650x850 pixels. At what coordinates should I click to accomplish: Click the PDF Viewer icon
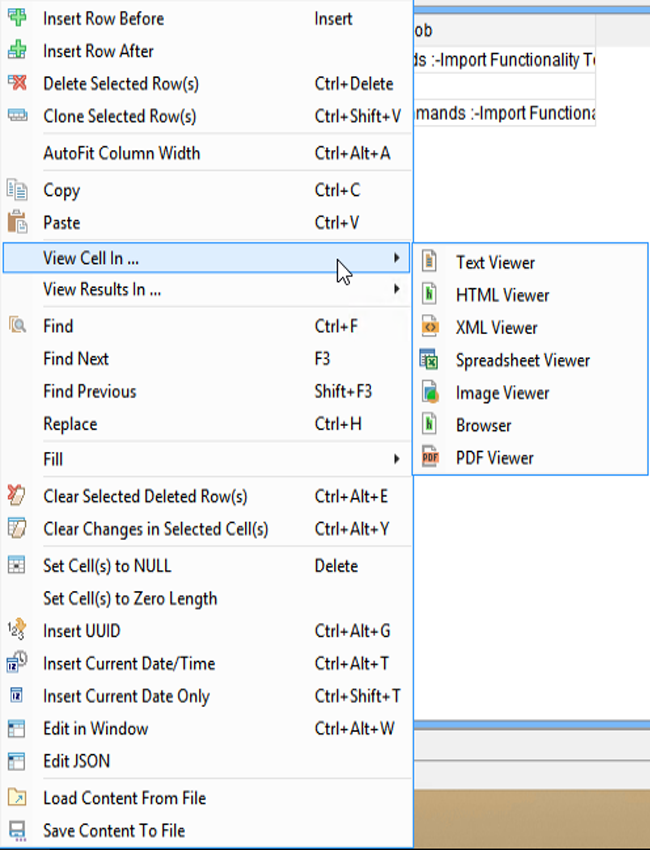pyautogui.click(x=430, y=458)
